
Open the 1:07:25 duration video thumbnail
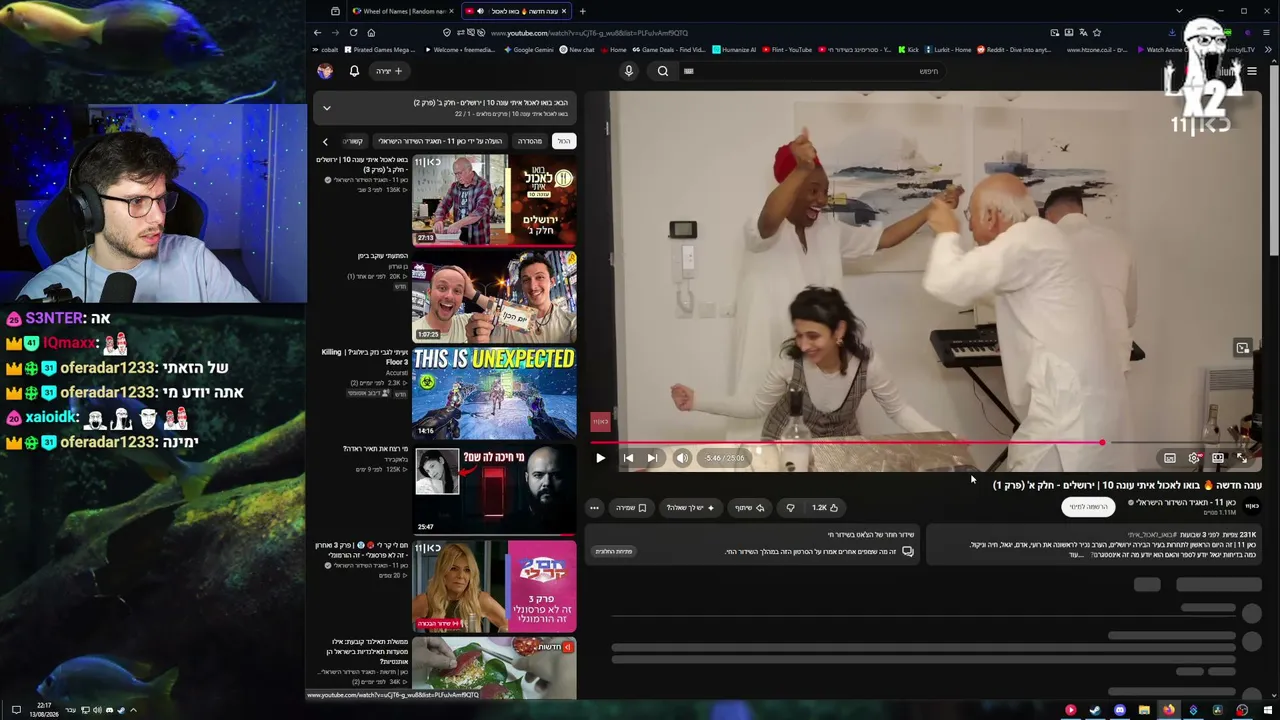[494, 295]
